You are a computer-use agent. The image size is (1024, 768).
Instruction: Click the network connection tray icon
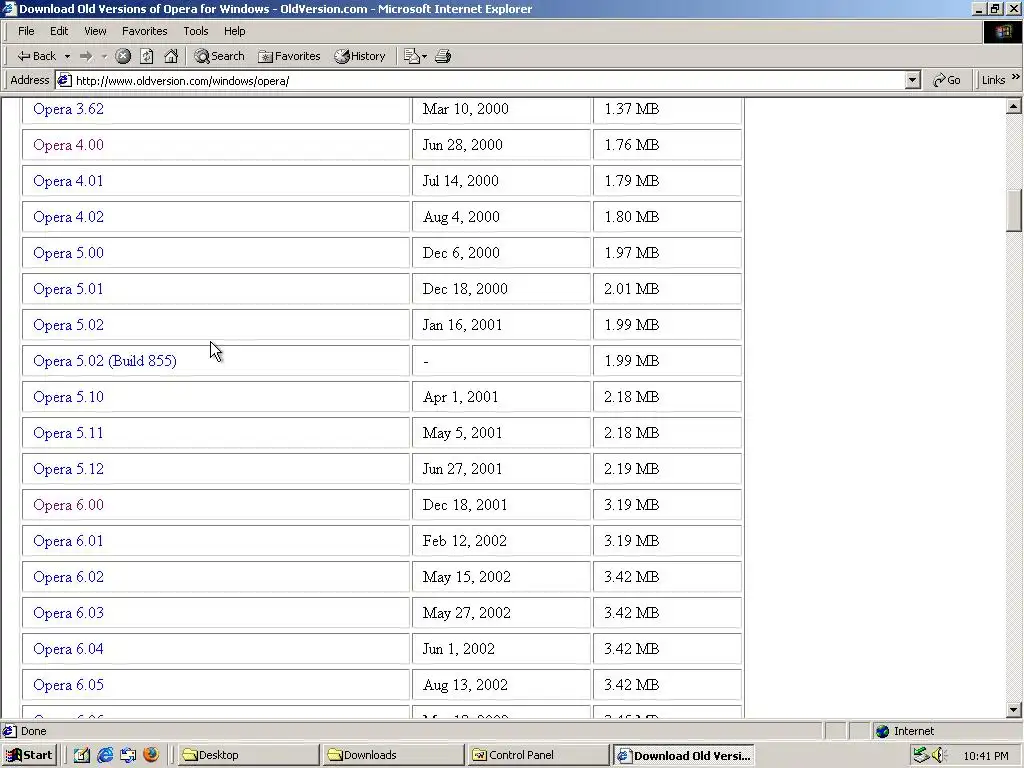(921, 755)
